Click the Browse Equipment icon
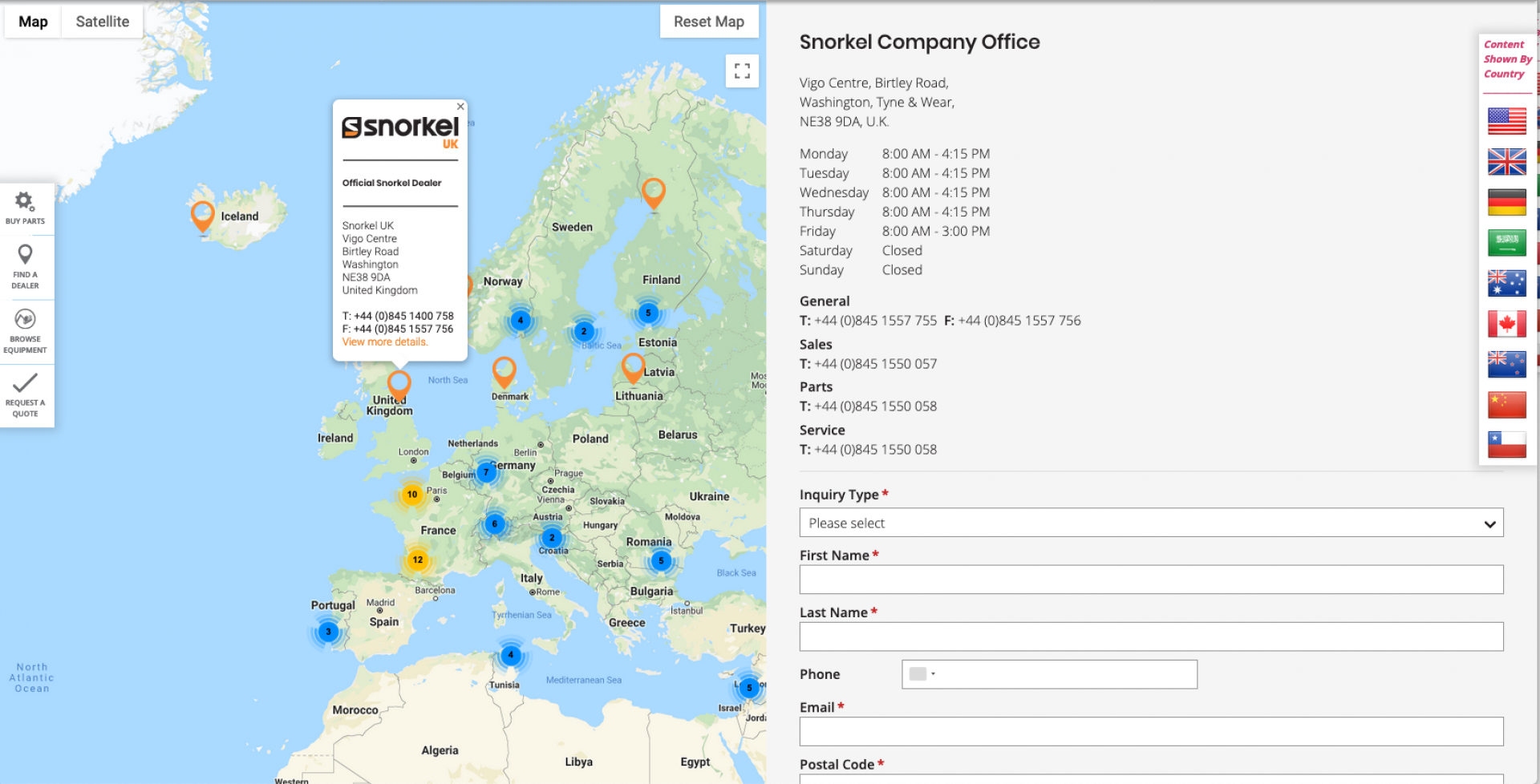Screen dimensions: 1540x784 (x=25, y=320)
